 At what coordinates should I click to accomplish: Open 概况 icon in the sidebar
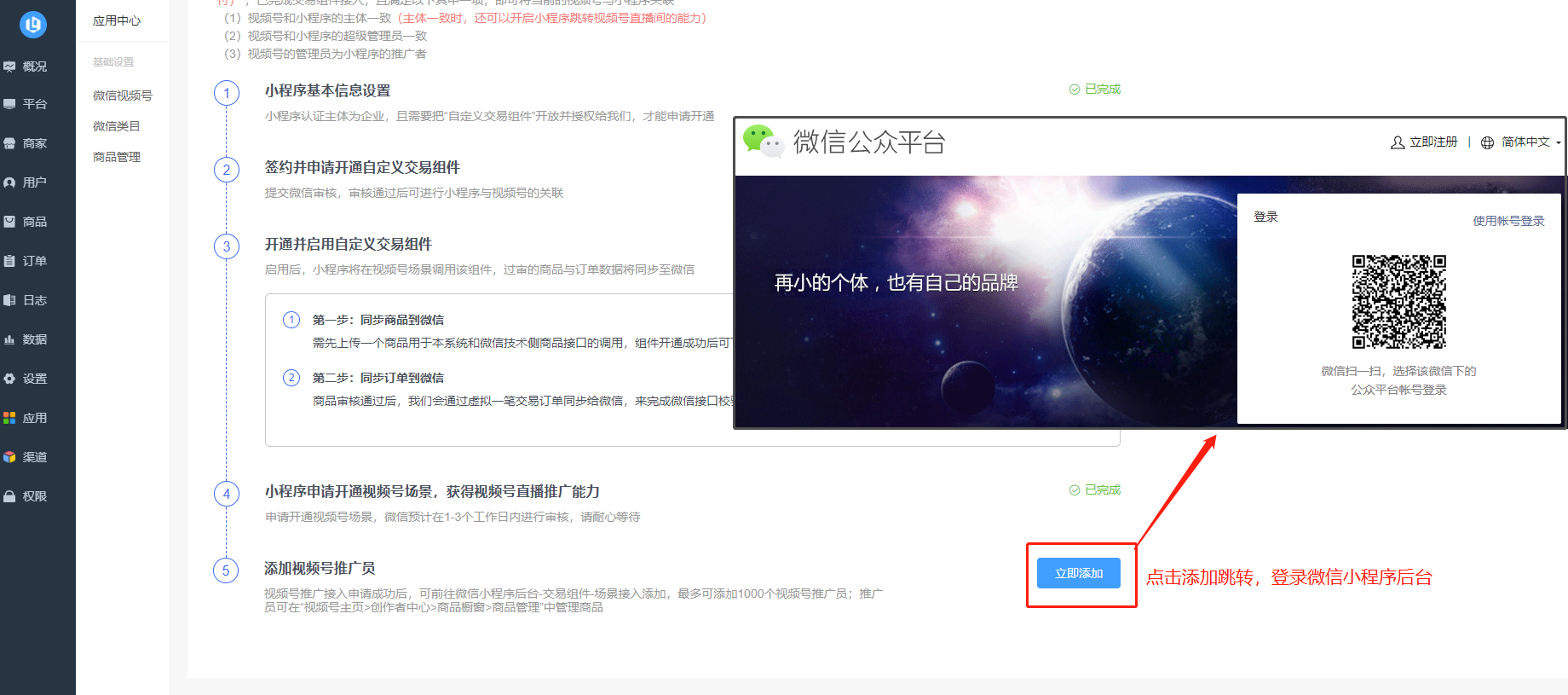(9, 67)
